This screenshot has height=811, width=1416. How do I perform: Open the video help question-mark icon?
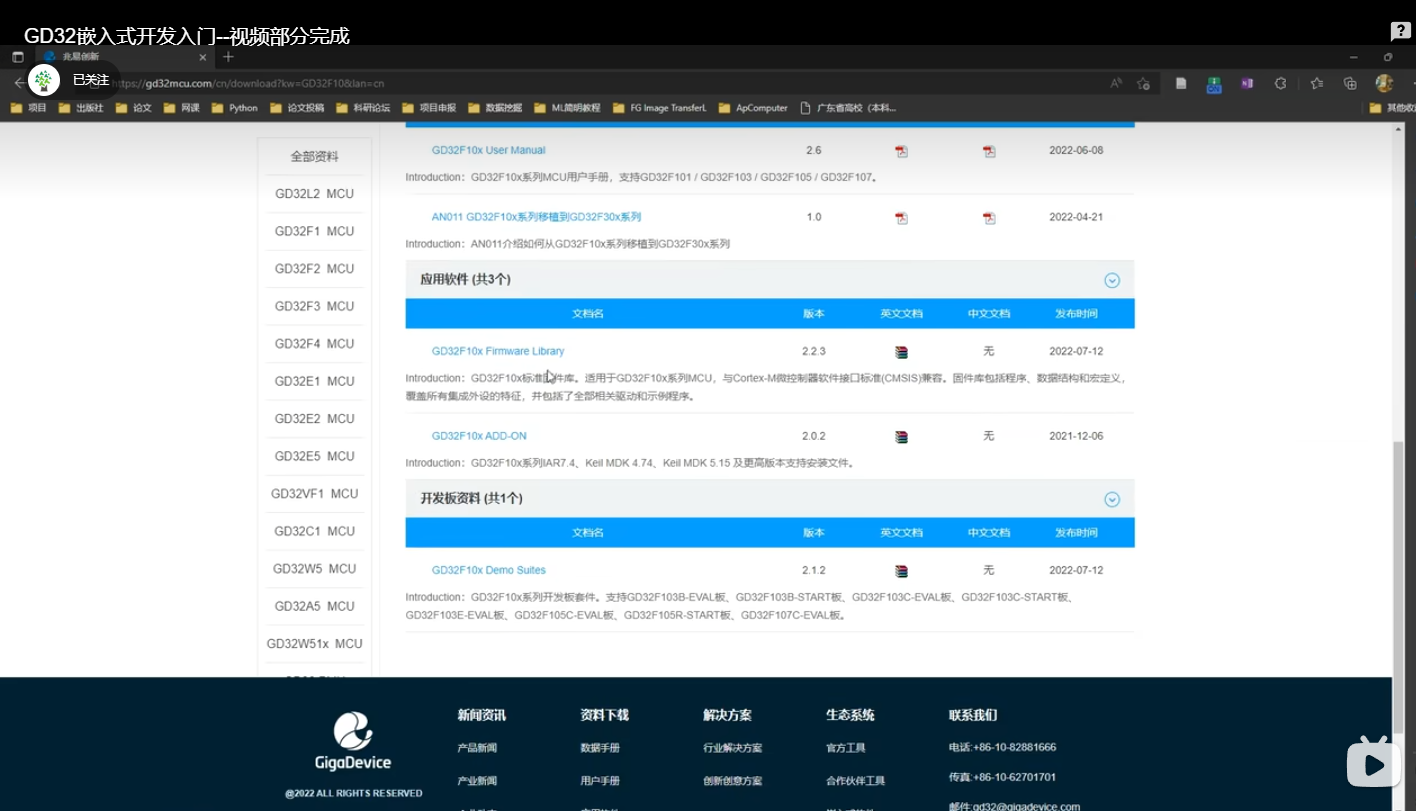[1401, 31]
